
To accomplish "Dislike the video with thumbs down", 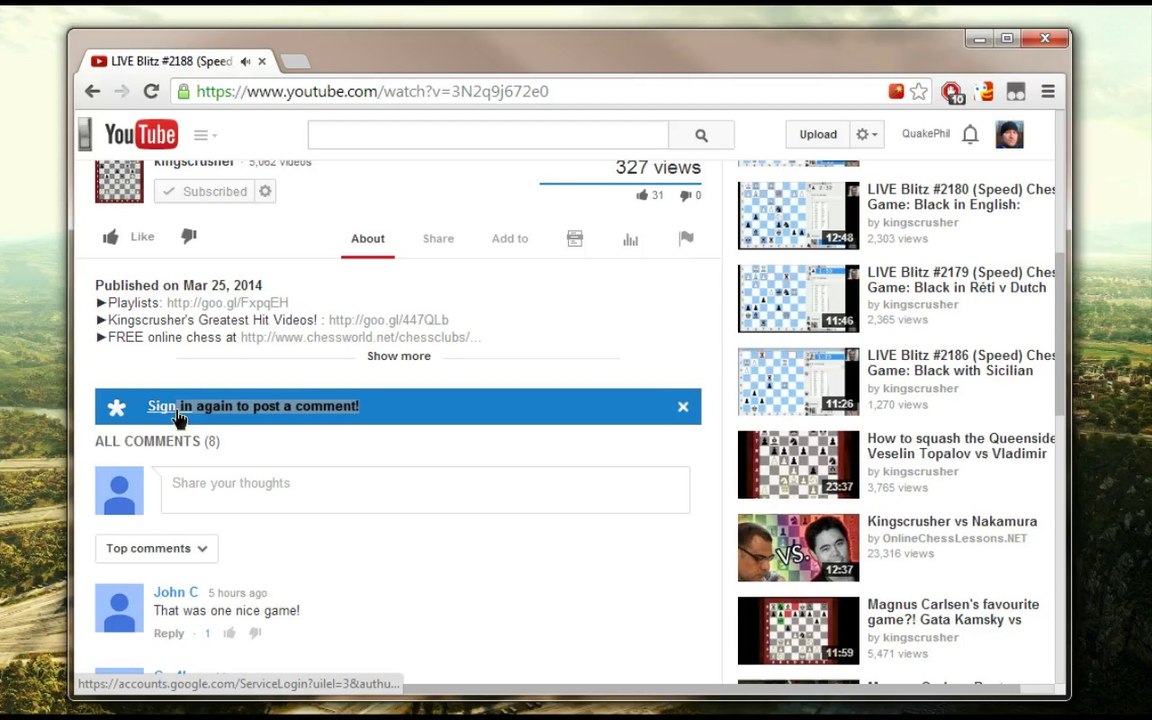I will point(189,236).
